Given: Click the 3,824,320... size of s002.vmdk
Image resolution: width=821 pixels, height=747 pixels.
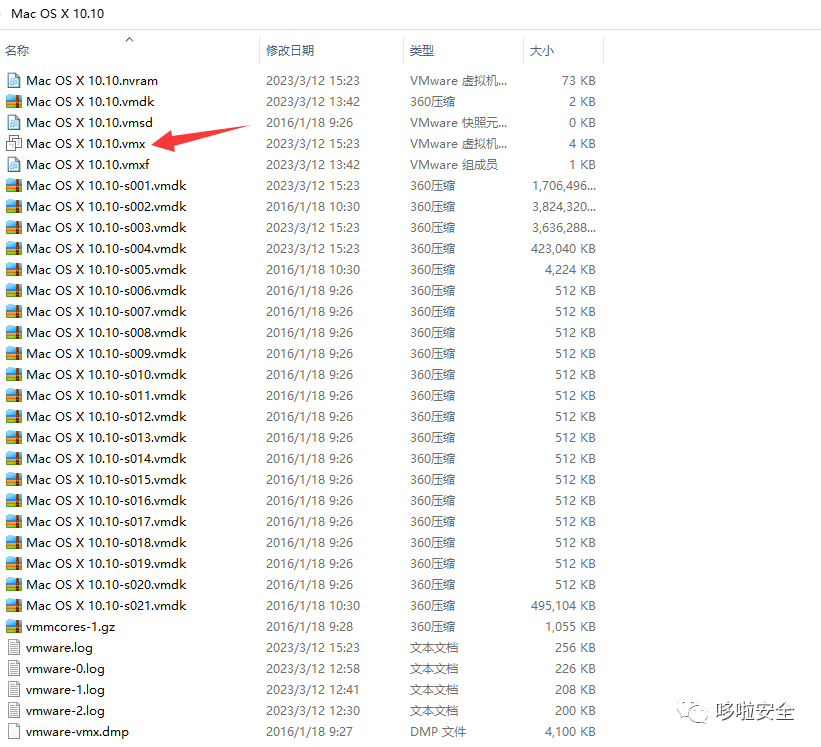Looking at the screenshot, I should point(564,207).
